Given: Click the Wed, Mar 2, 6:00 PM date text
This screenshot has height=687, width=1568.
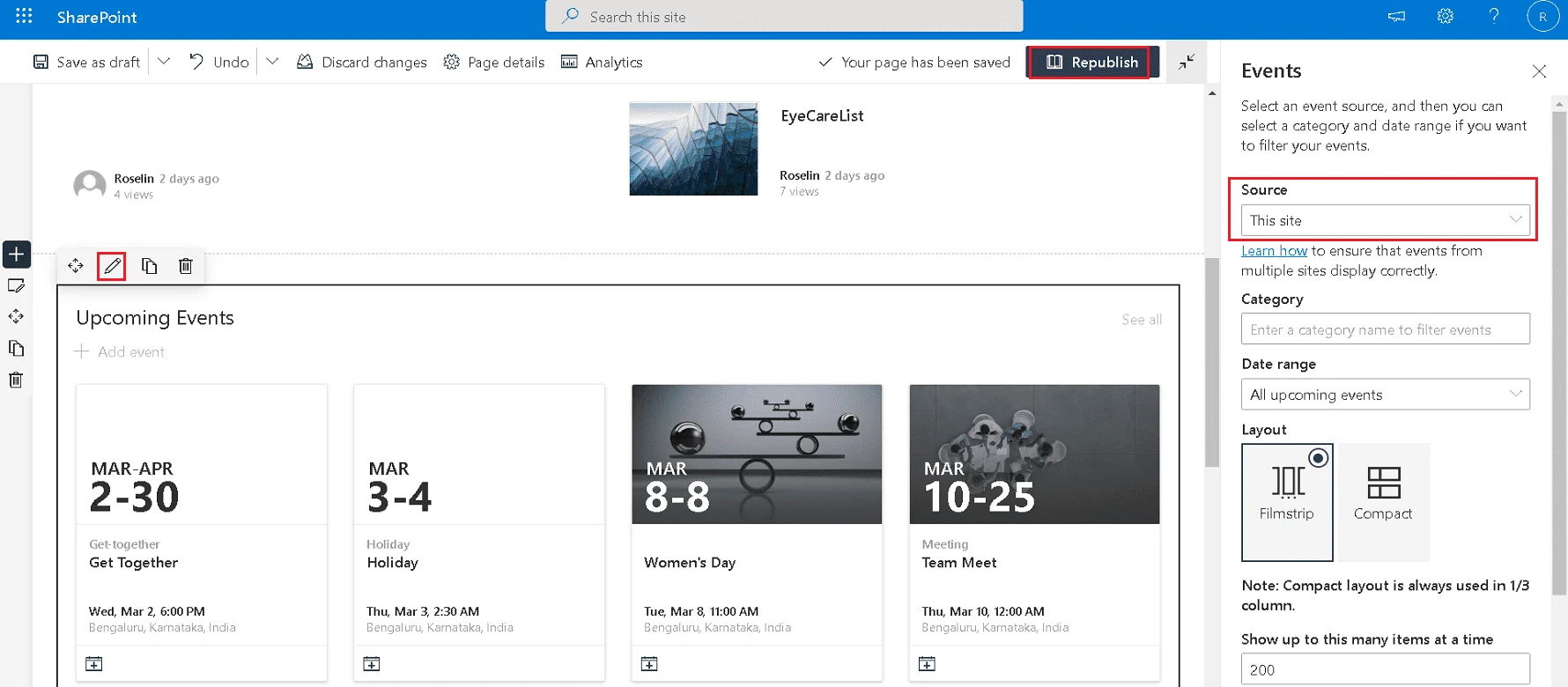Looking at the screenshot, I should click(147, 611).
